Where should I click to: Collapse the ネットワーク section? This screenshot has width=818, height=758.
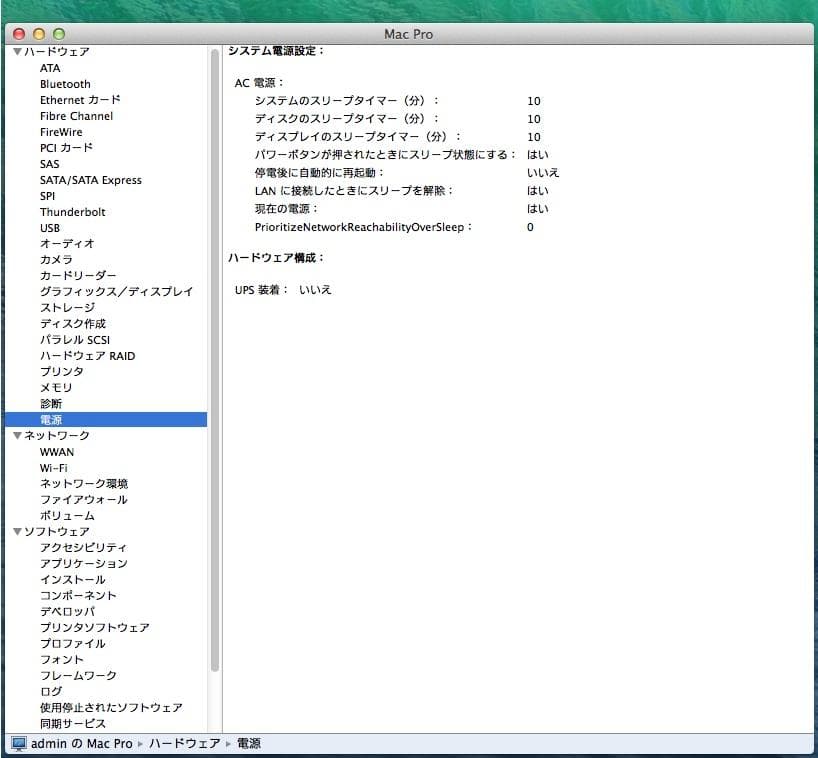click(15, 435)
